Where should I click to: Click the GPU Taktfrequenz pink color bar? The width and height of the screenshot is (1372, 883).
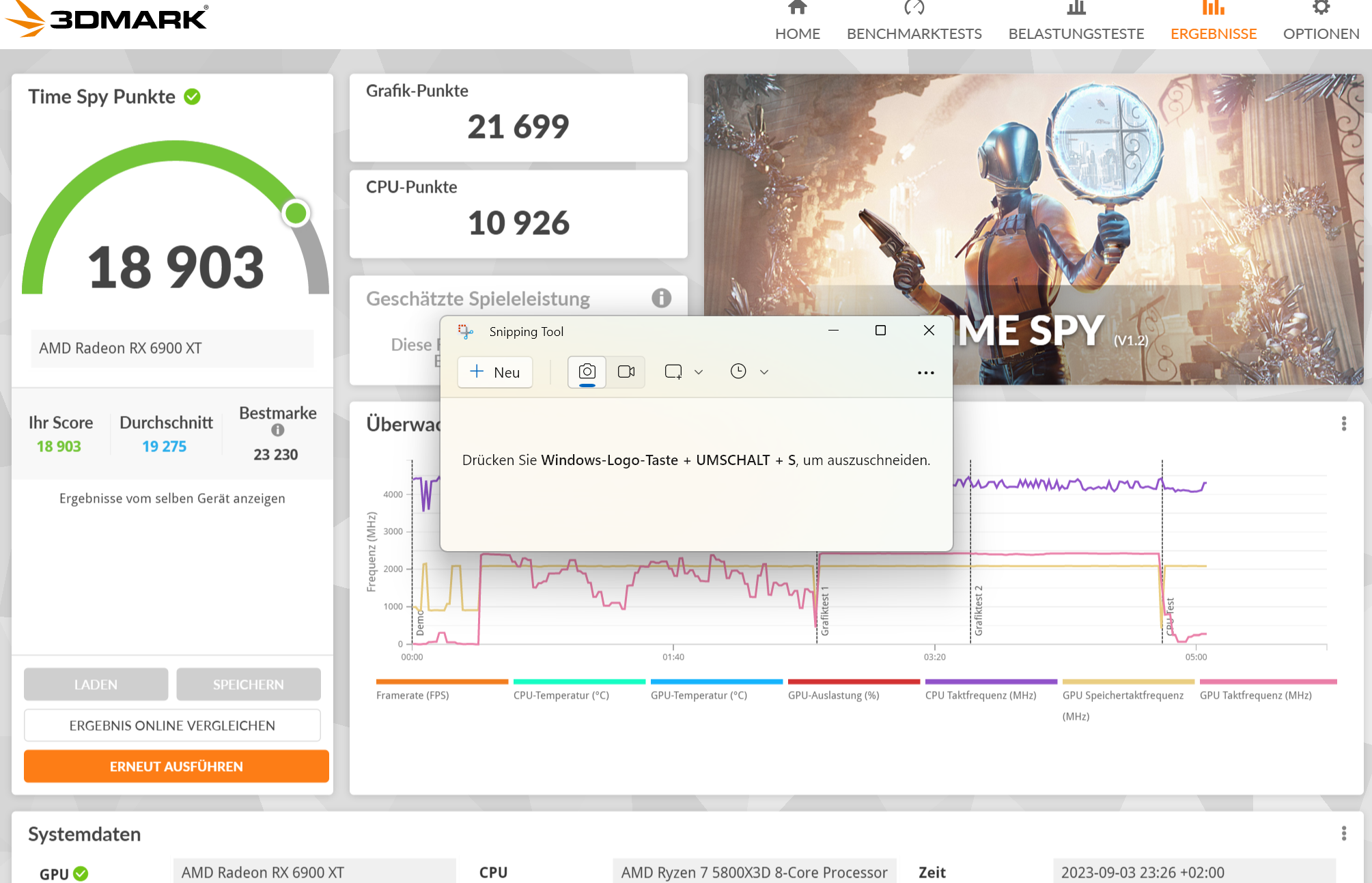1268,682
